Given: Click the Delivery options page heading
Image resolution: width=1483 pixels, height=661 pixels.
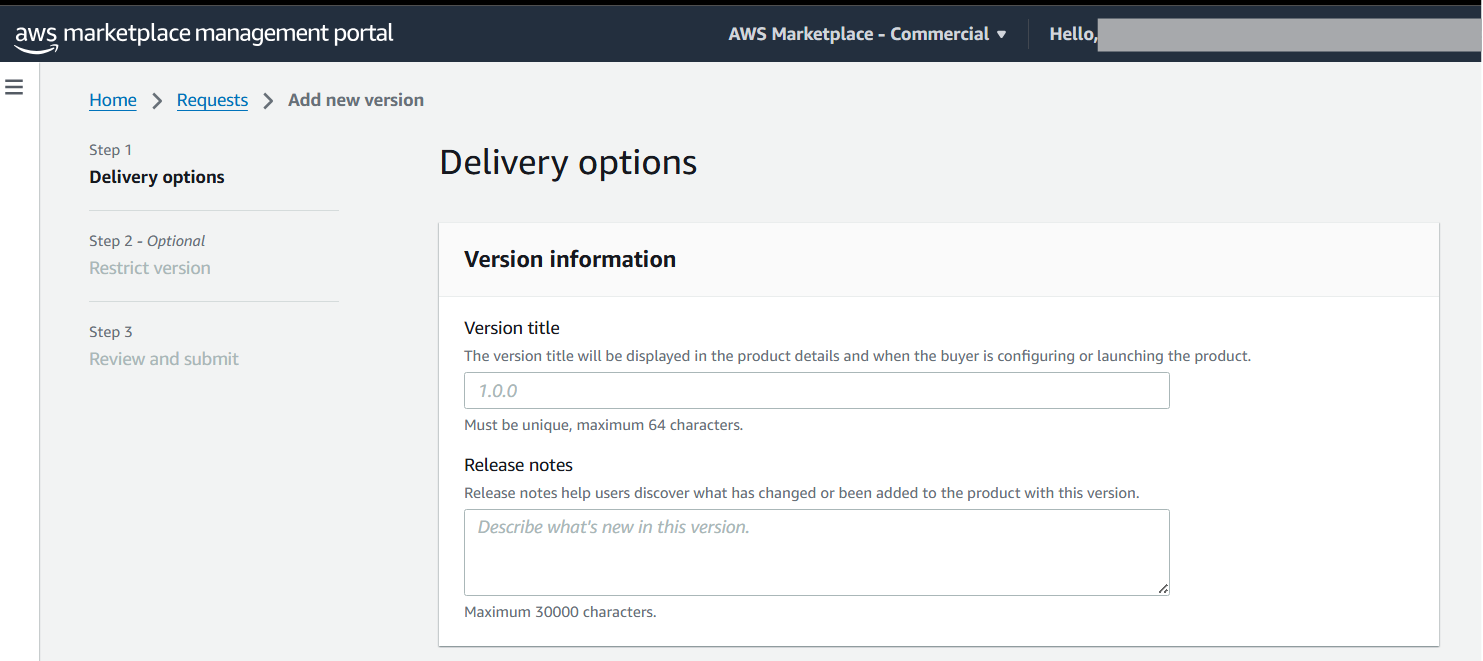Looking at the screenshot, I should (x=568, y=162).
